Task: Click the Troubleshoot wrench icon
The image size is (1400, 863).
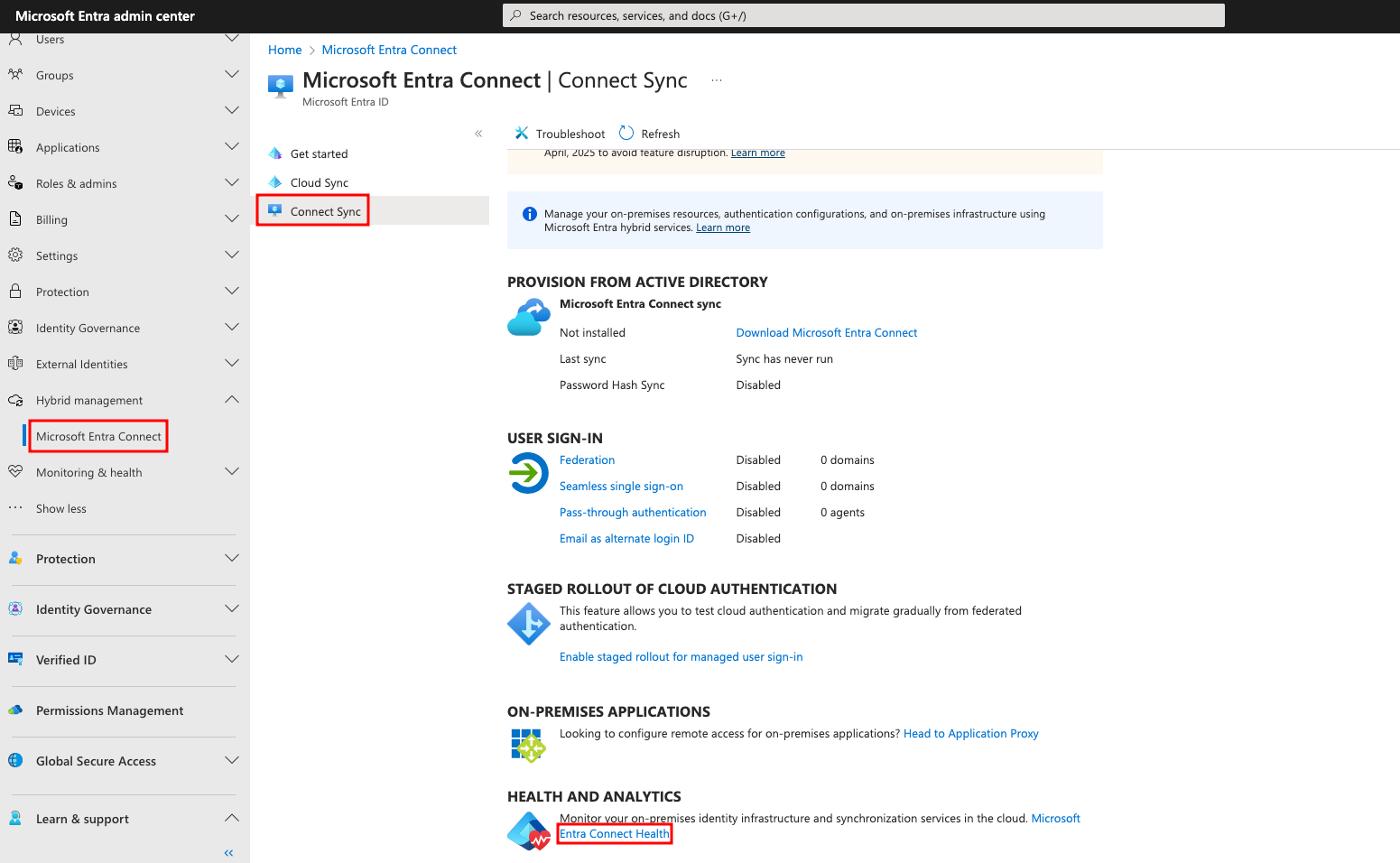Action: (522, 134)
